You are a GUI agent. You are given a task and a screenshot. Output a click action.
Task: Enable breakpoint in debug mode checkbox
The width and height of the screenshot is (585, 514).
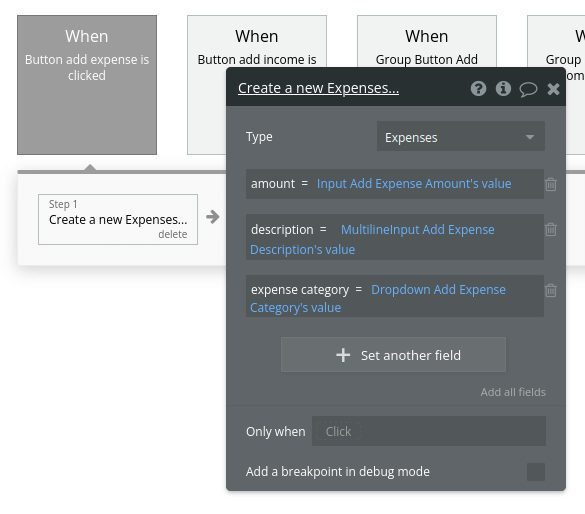[536, 472]
